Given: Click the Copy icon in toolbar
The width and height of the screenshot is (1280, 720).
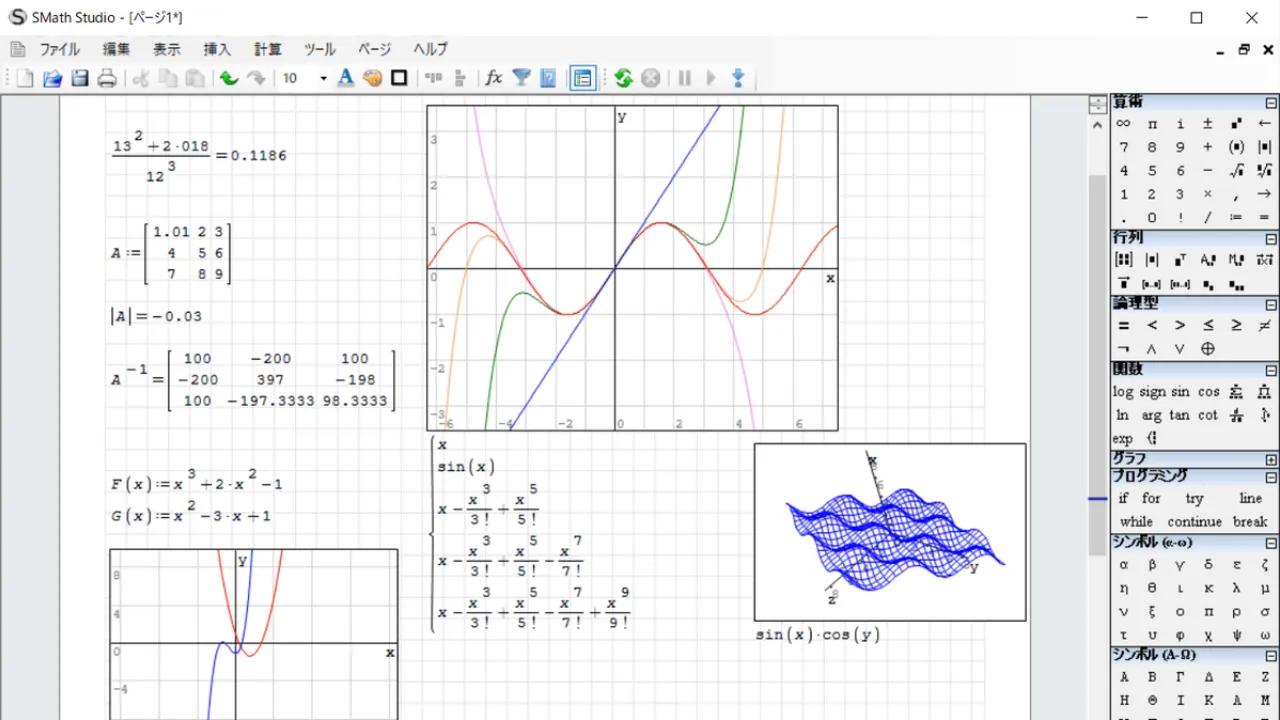Looking at the screenshot, I should click(x=168, y=78).
